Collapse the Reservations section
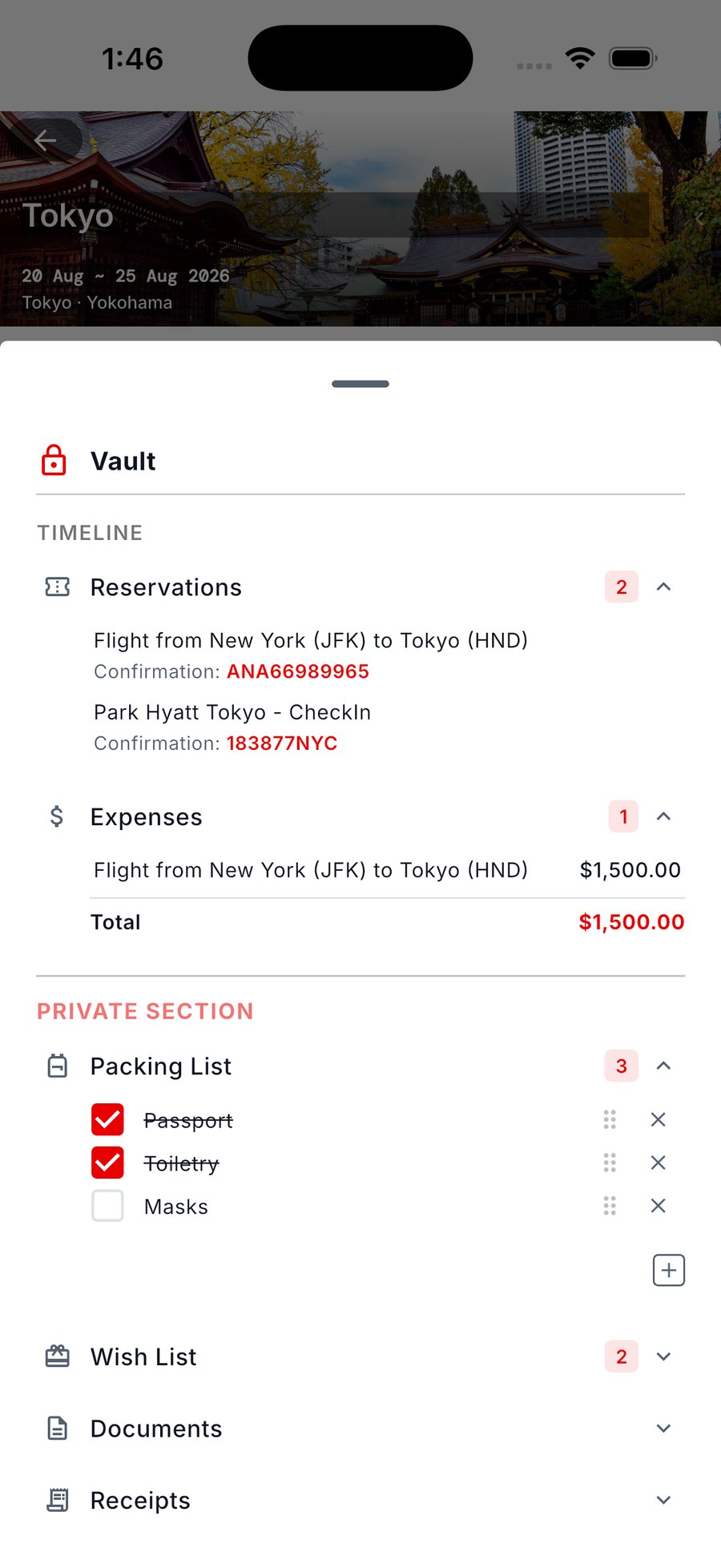The image size is (721, 1568). pyautogui.click(x=663, y=587)
